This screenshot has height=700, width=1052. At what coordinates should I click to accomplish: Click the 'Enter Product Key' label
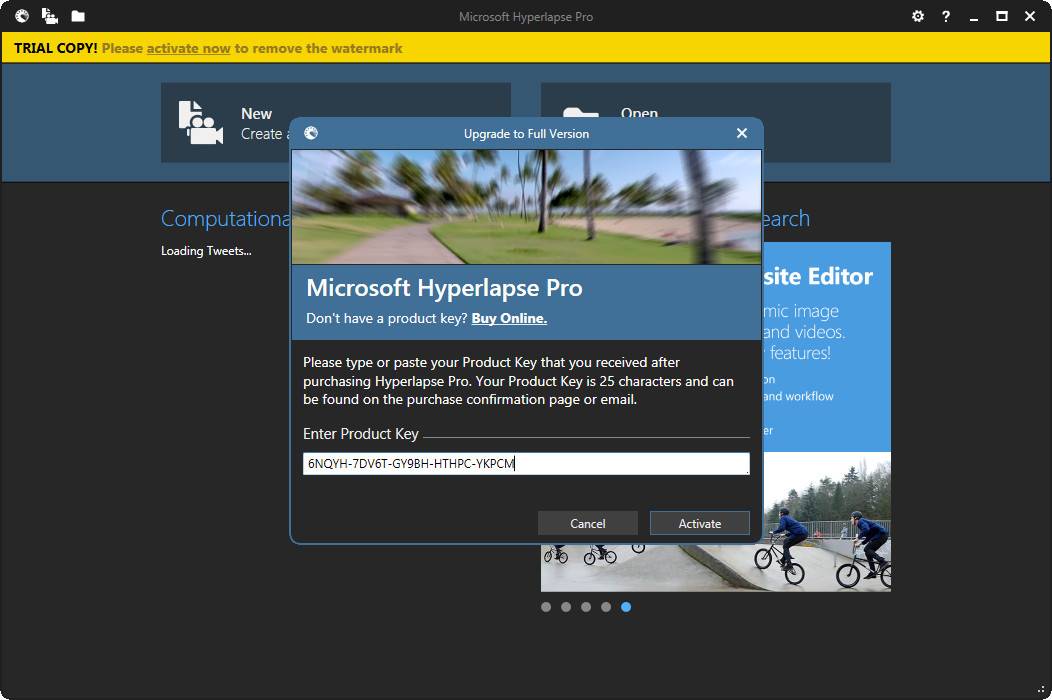(x=361, y=434)
